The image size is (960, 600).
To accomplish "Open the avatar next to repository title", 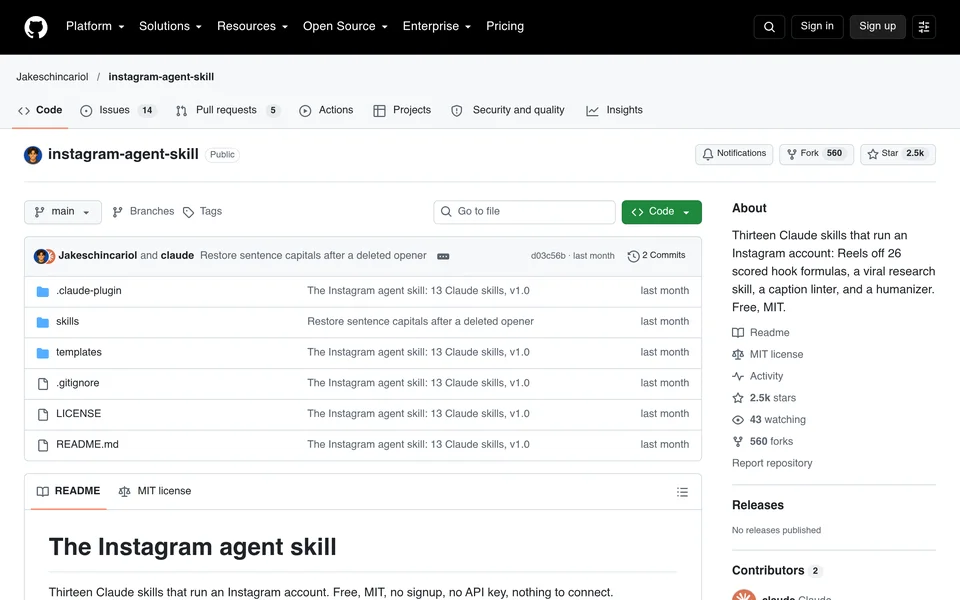I will click(x=33, y=155).
